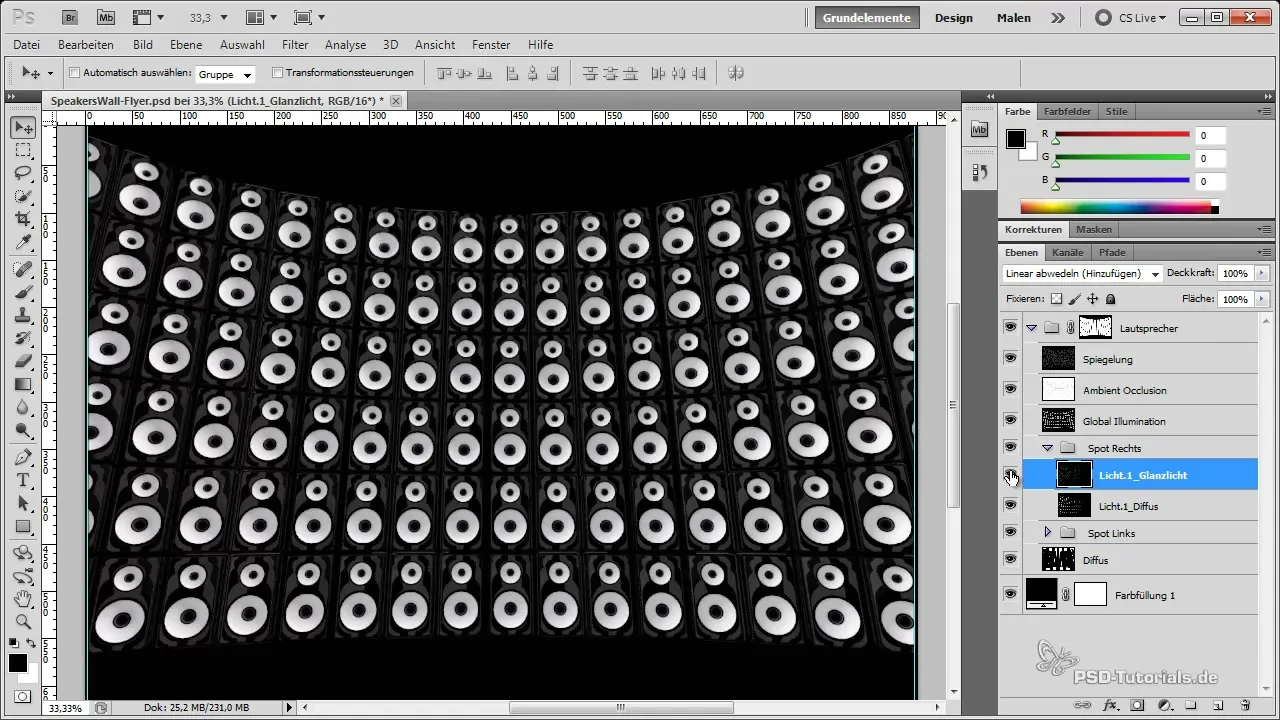
Task: Open the Fläche slider arrow
Action: pyautogui.click(x=1261, y=299)
